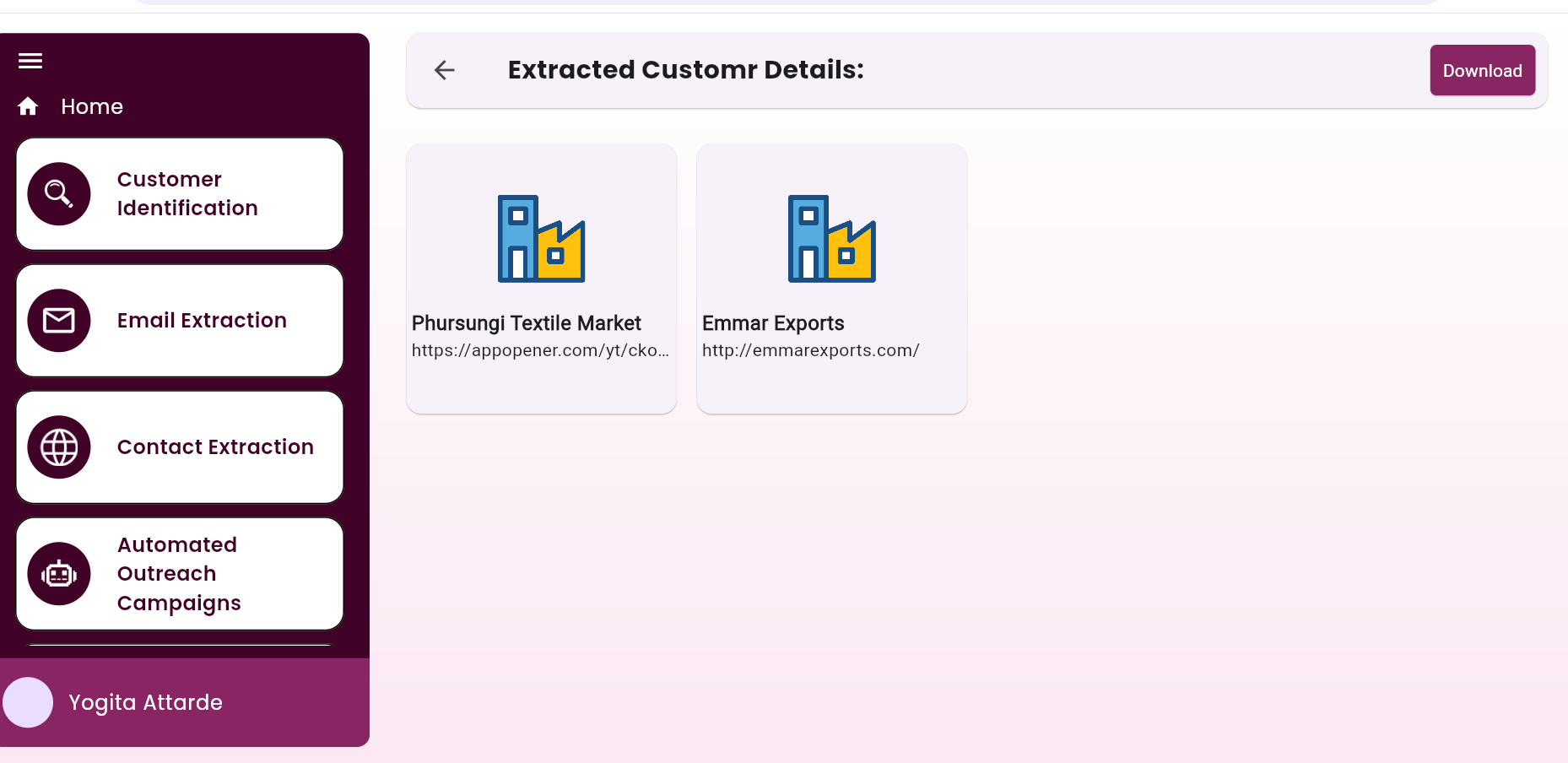The image size is (1568, 763).
Task: Open the appopener.com link
Action: tap(540, 350)
